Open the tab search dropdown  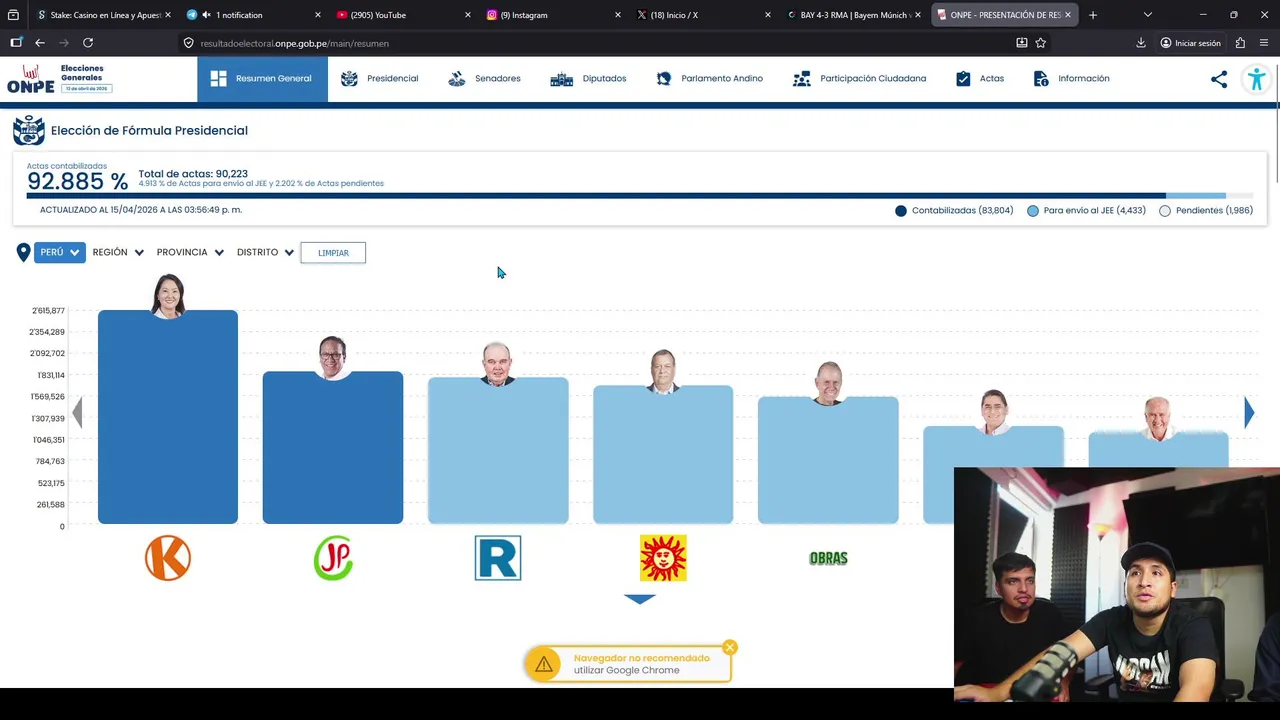[1147, 15]
